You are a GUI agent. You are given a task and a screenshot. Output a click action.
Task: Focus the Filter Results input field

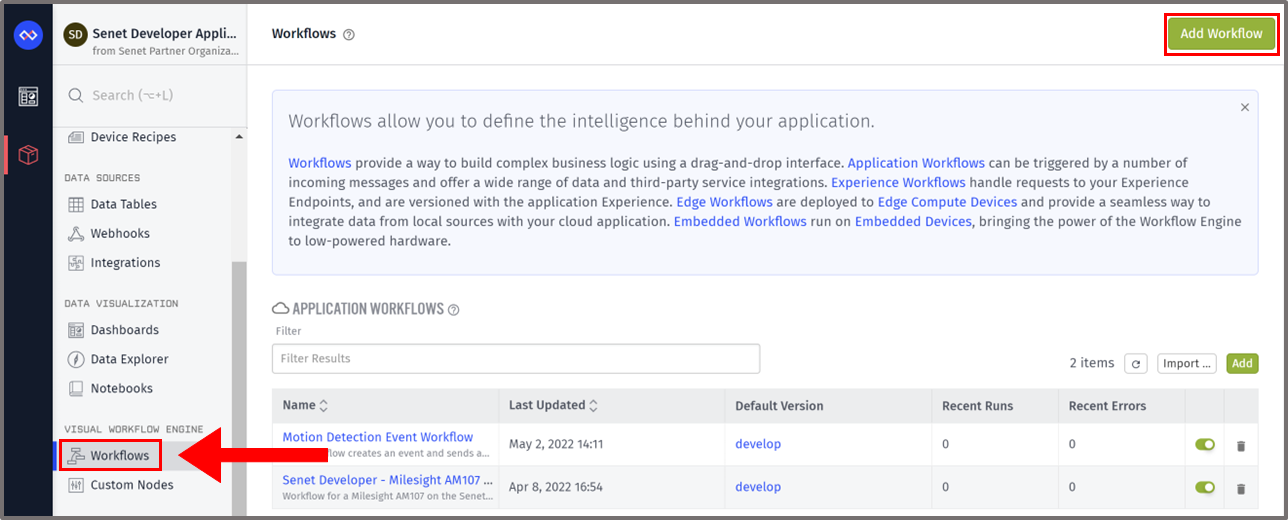pos(516,358)
